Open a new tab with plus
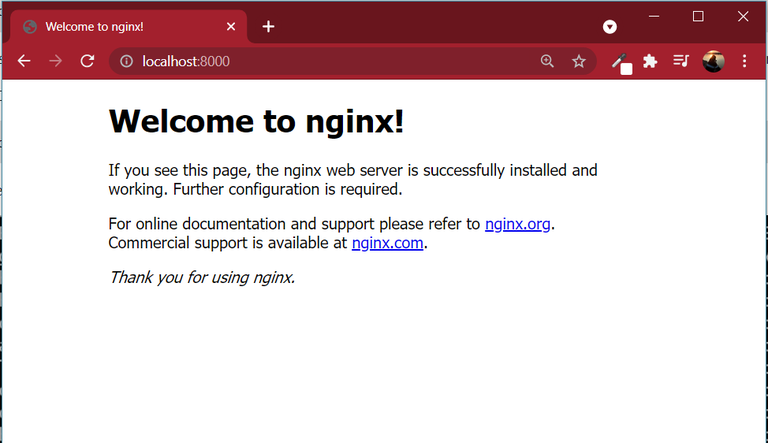The image size is (768, 443). (x=268, y=26)
